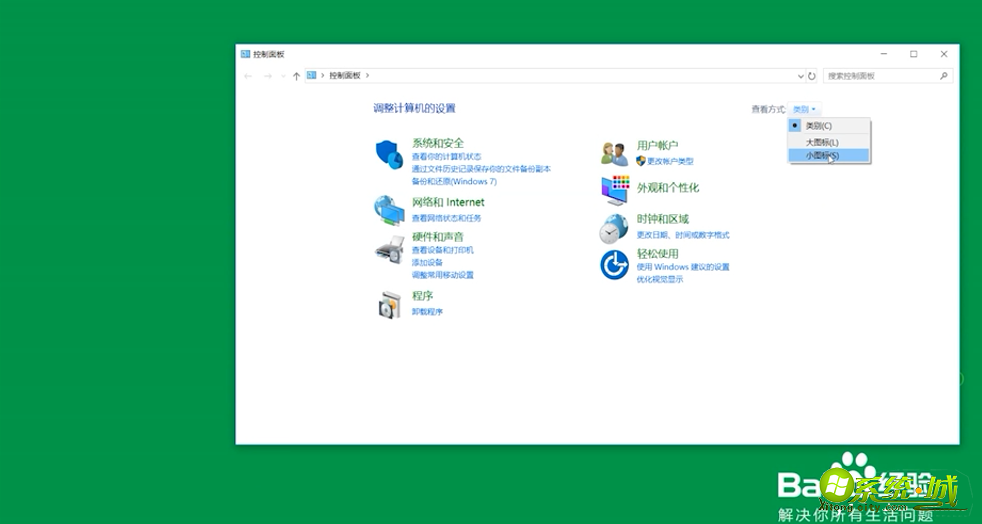The image size is (982, 524).
Task: Open 硬件和声音 category
Action: tap(438, 237)
